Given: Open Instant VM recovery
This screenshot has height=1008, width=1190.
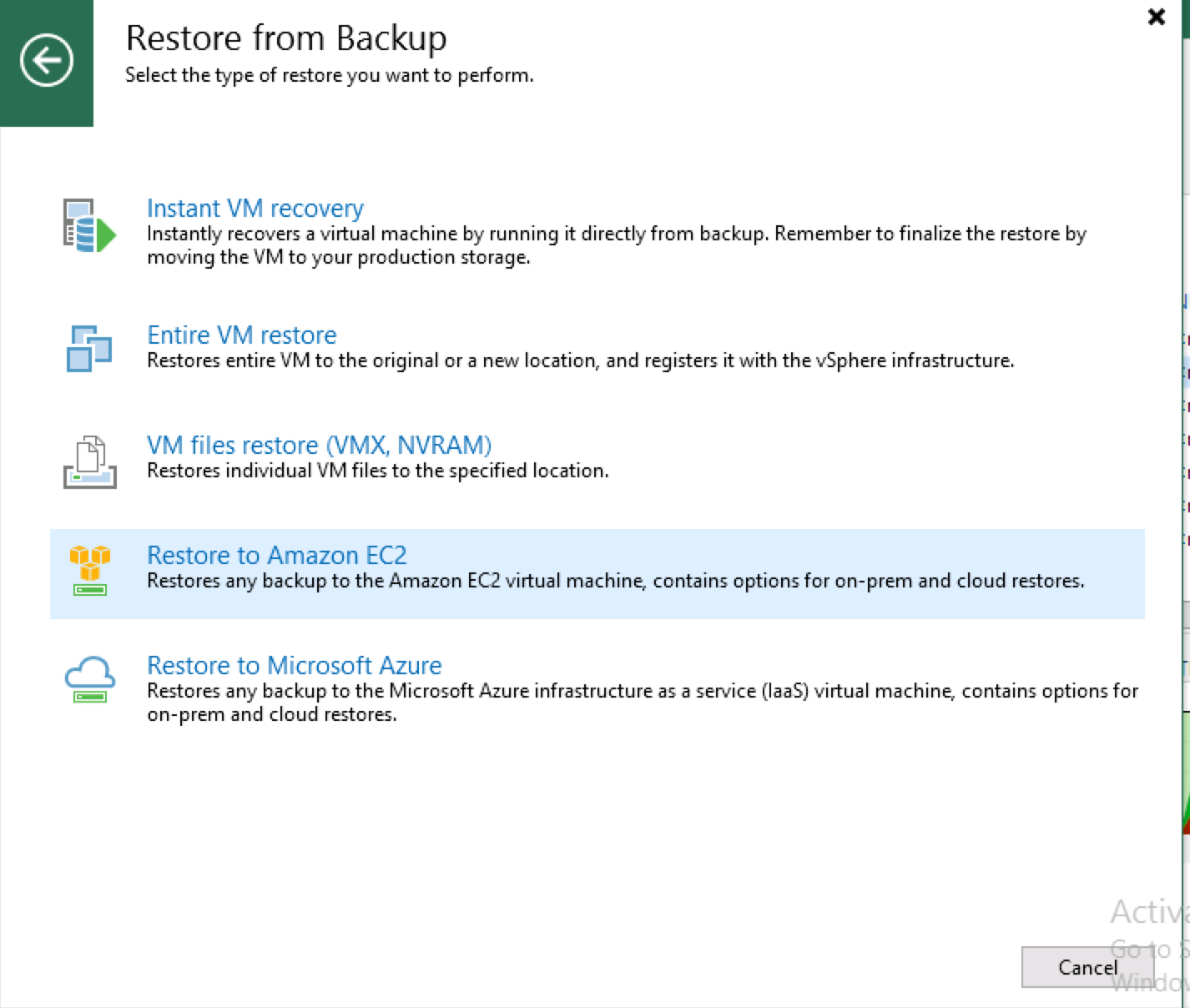Looking at the screenshot, I should [255, 209].
